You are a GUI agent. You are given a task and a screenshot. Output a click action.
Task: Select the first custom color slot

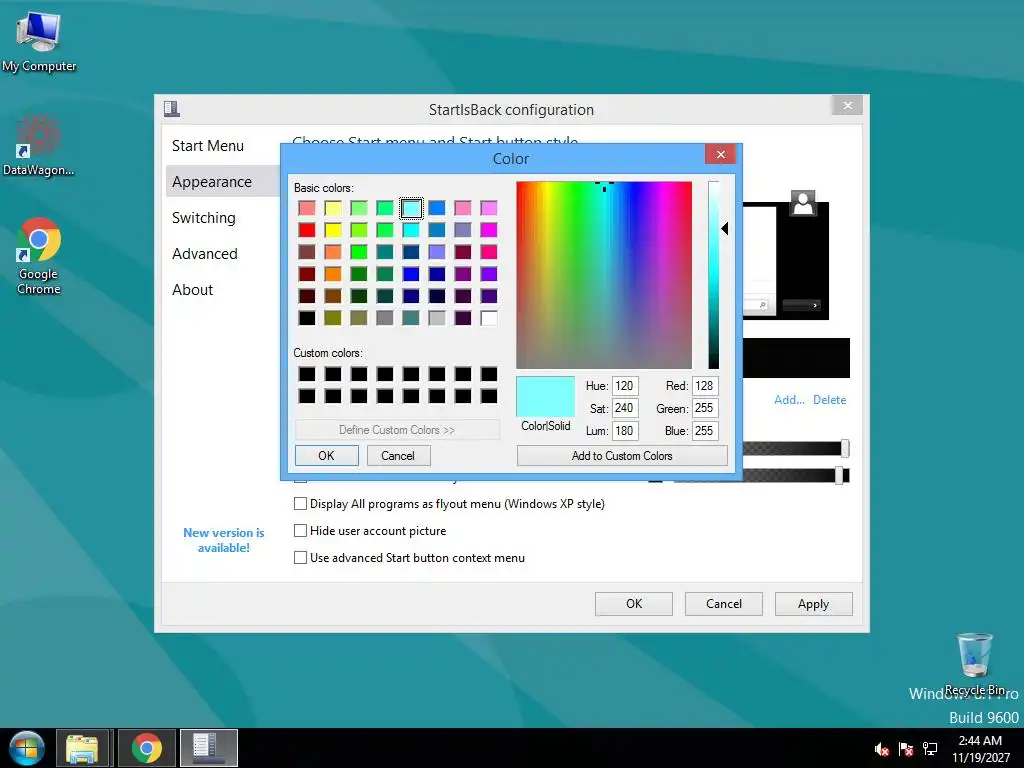(x=307, y=374)
